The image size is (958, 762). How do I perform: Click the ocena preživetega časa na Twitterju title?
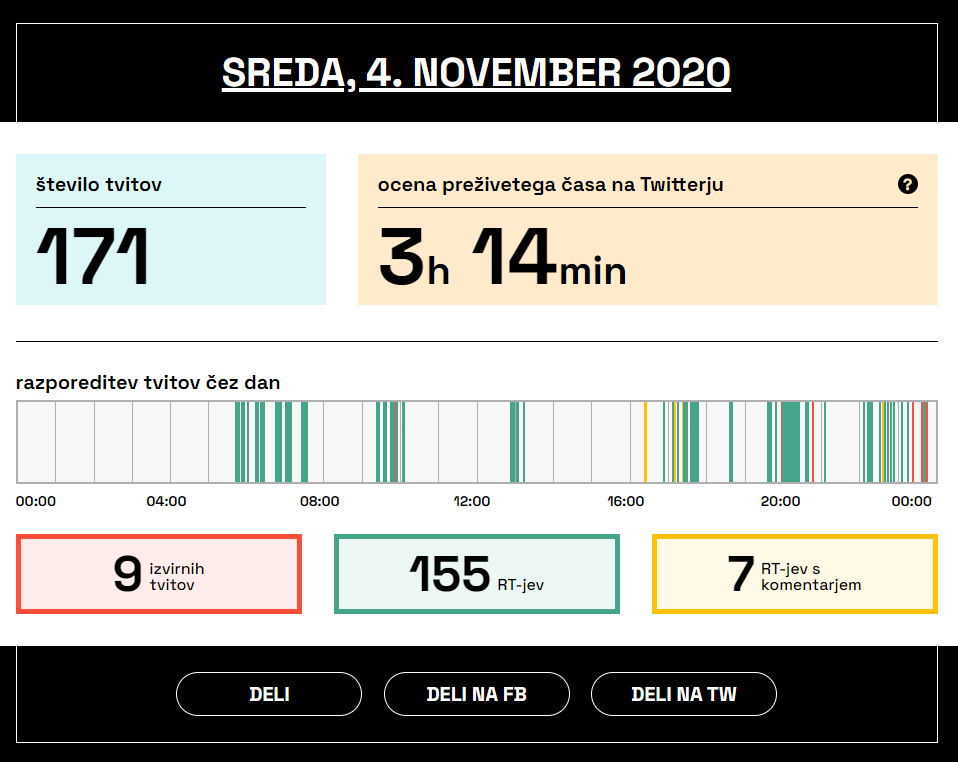coord(550,184)
